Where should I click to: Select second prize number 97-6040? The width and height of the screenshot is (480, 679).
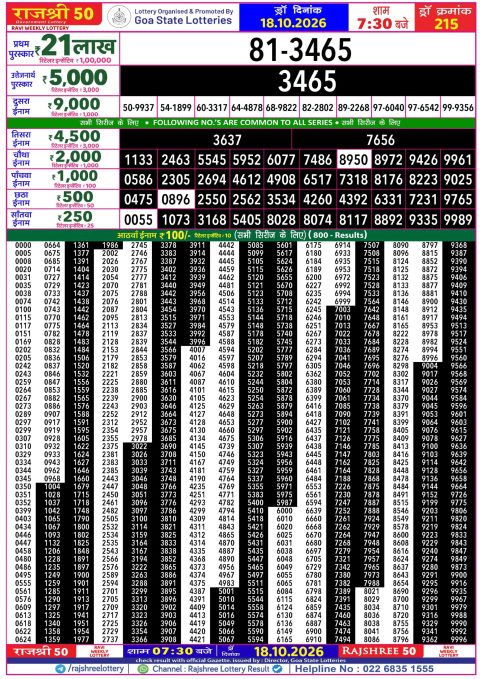coord(388,107)
